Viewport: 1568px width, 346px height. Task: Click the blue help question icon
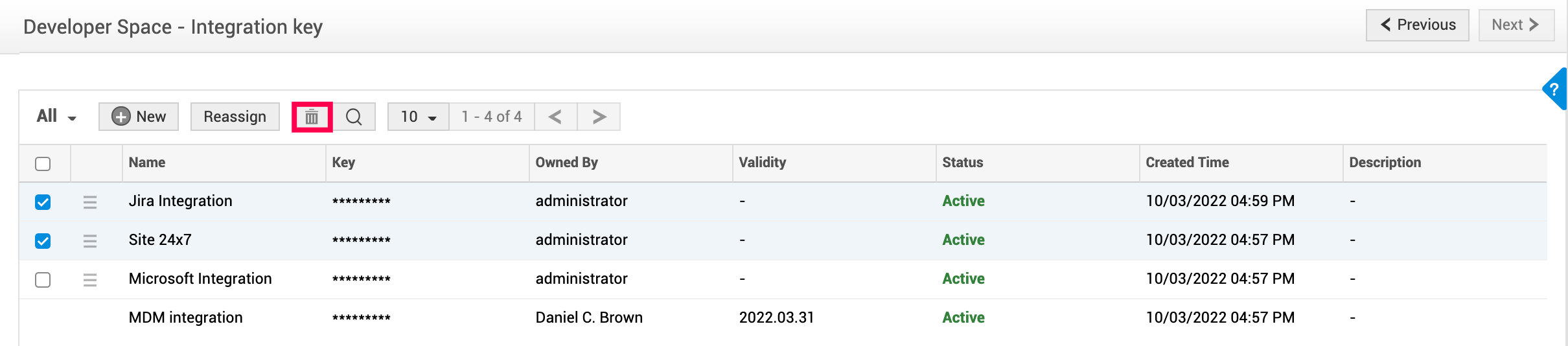coord(1554,89)
